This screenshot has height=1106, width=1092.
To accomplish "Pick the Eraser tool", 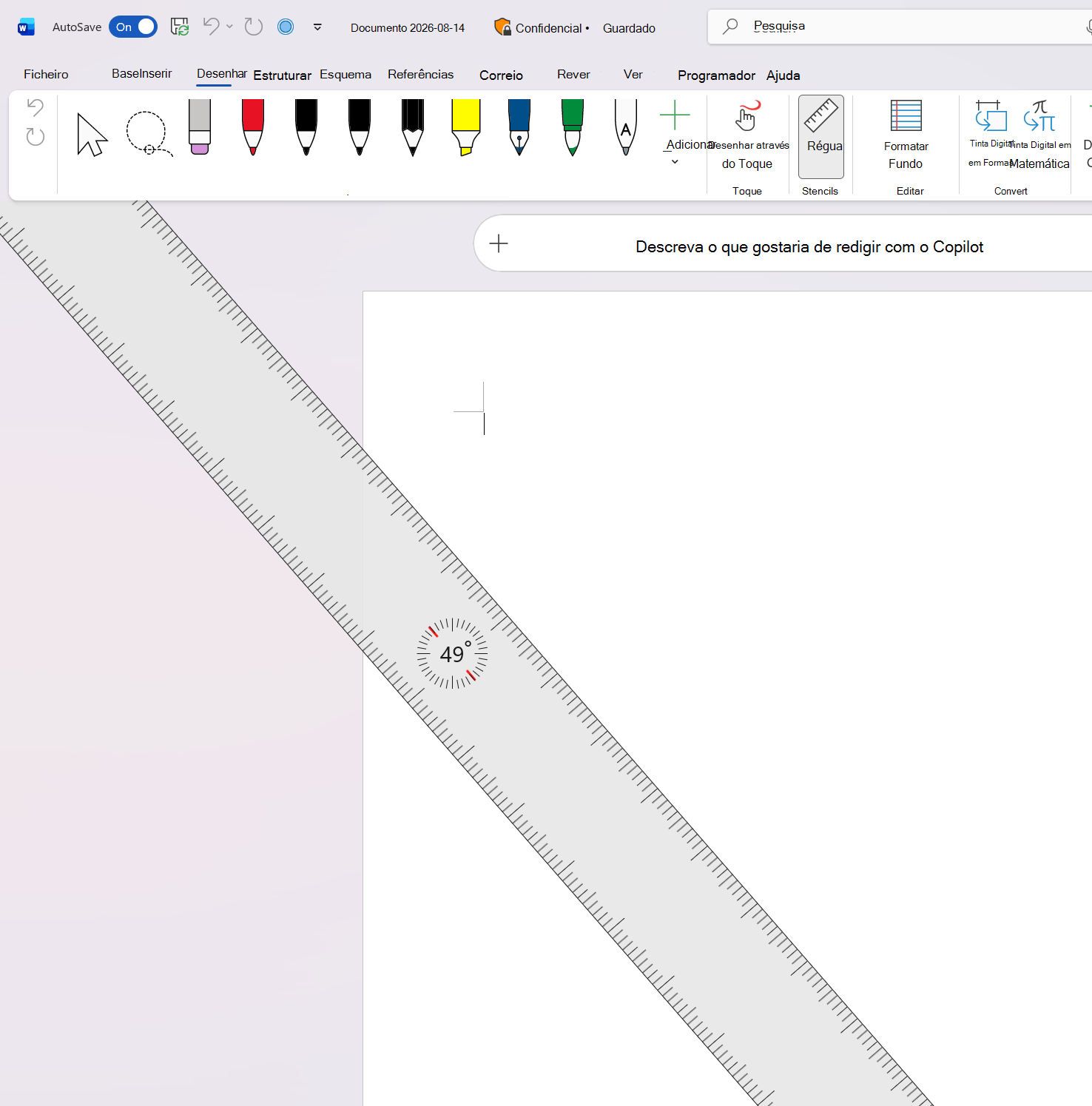I will (x=200, y=127).
